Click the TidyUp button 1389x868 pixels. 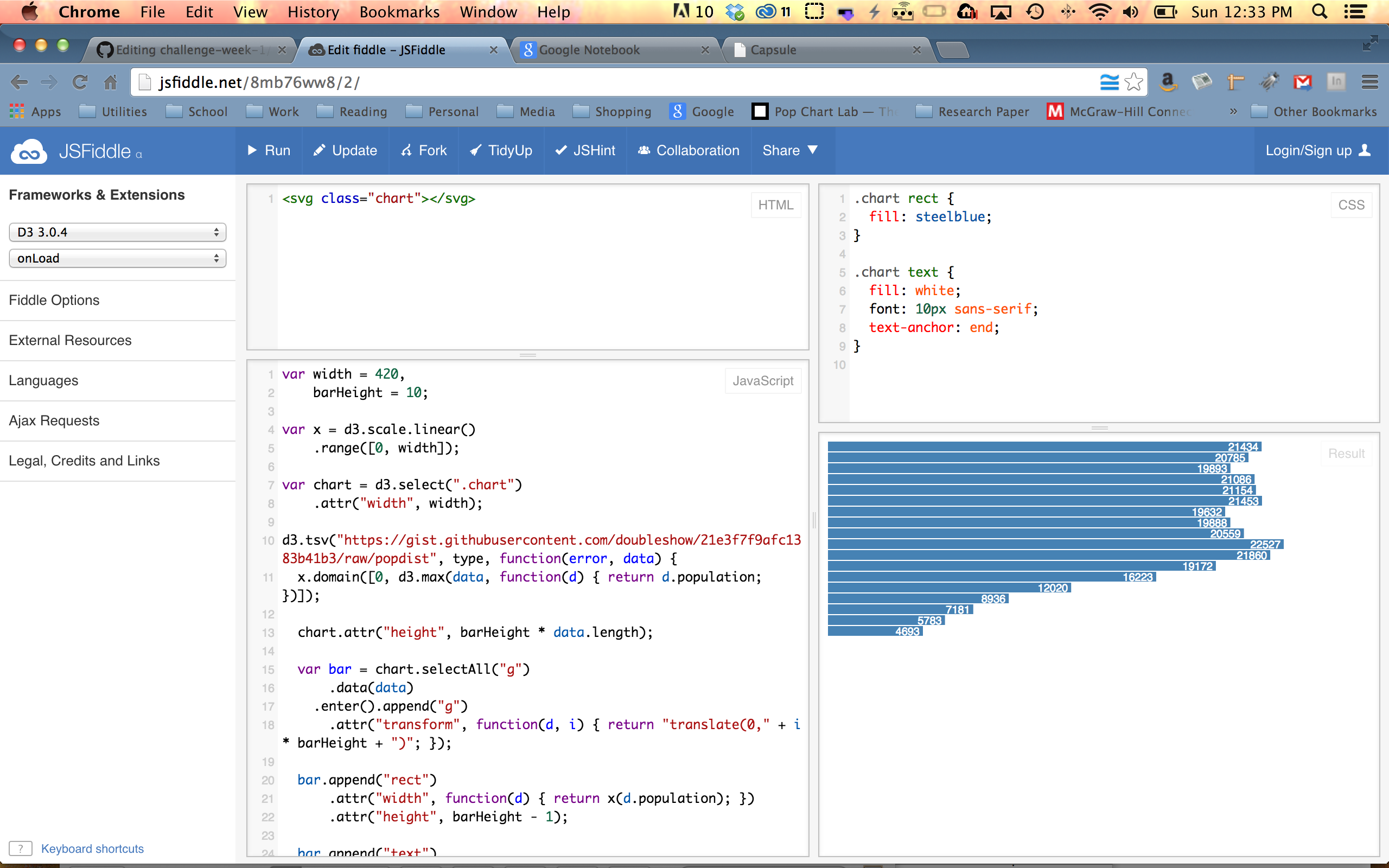(x=500, y=150)
